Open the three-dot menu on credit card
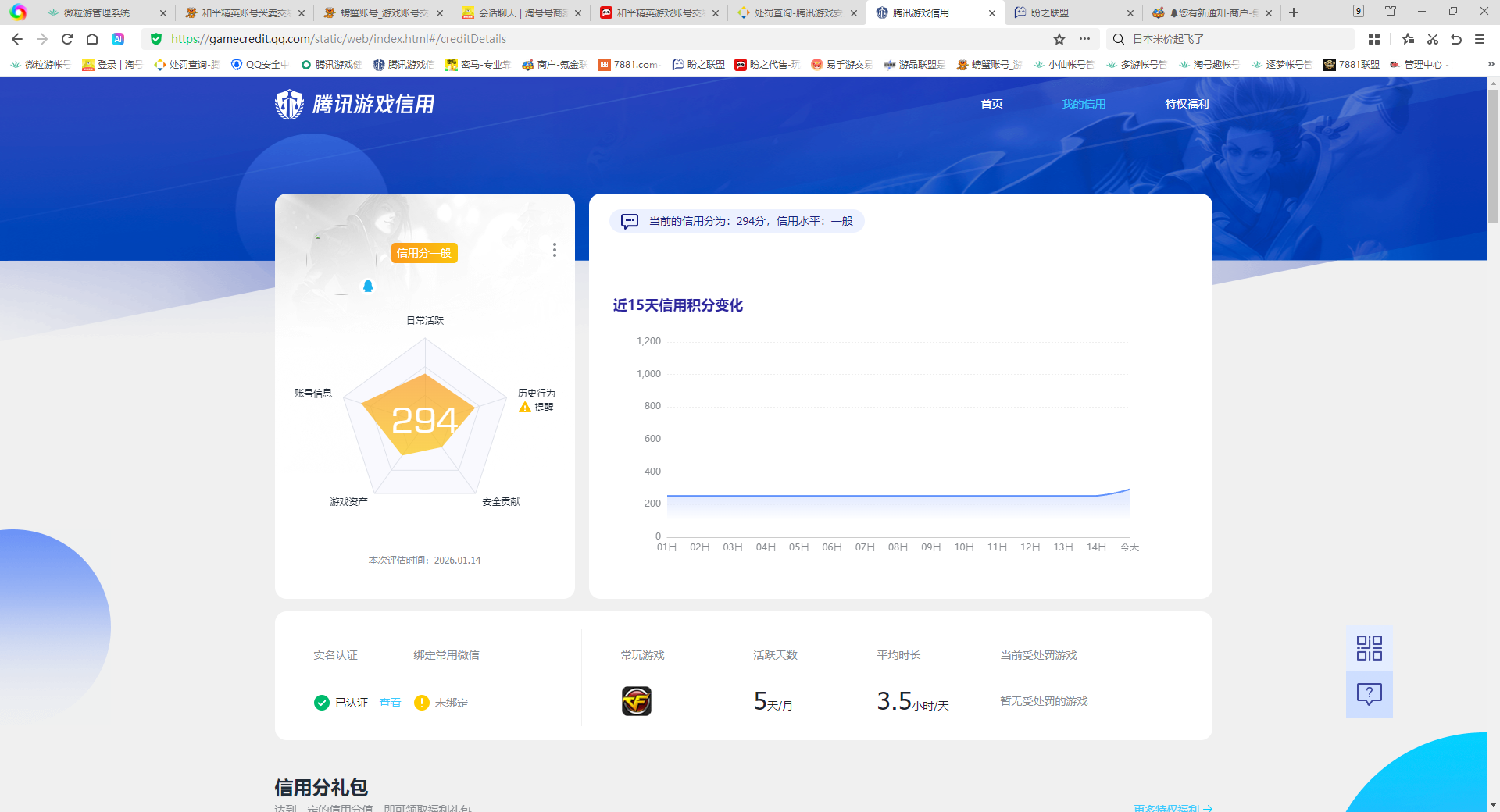Viewport: 1500px width, 812px height. coord(554,250)
